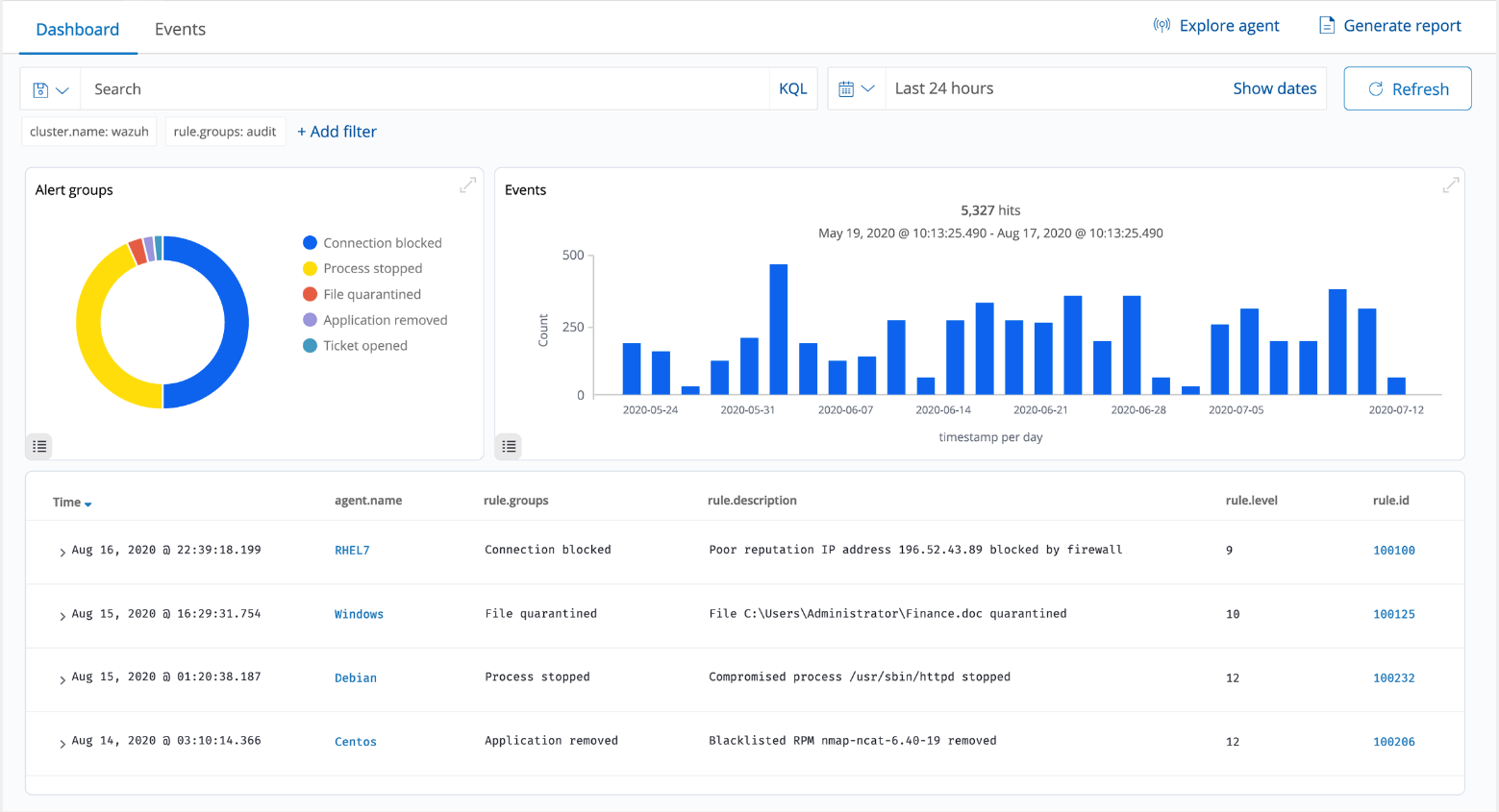
Task: Click the Ticket opened legend color dot
Action: pos(310,346)
